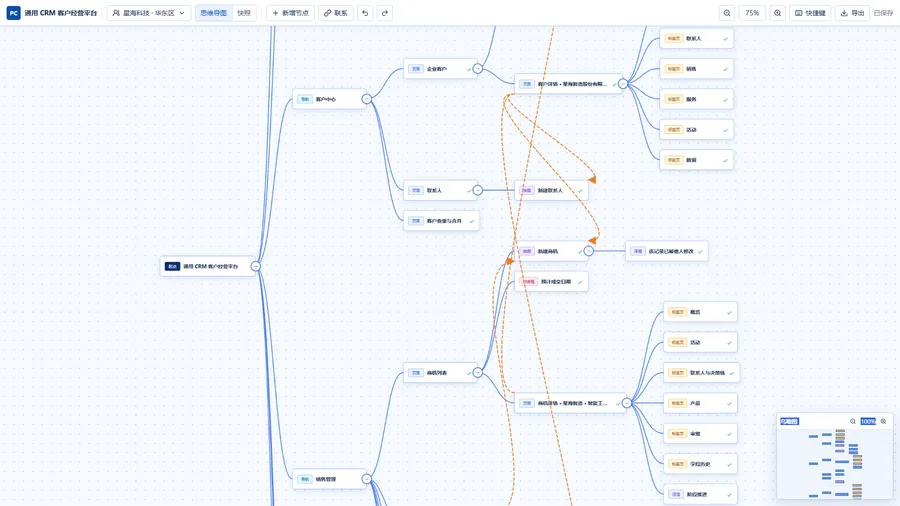
Task: Zoom in within the minimap panel
Action: 883,421
